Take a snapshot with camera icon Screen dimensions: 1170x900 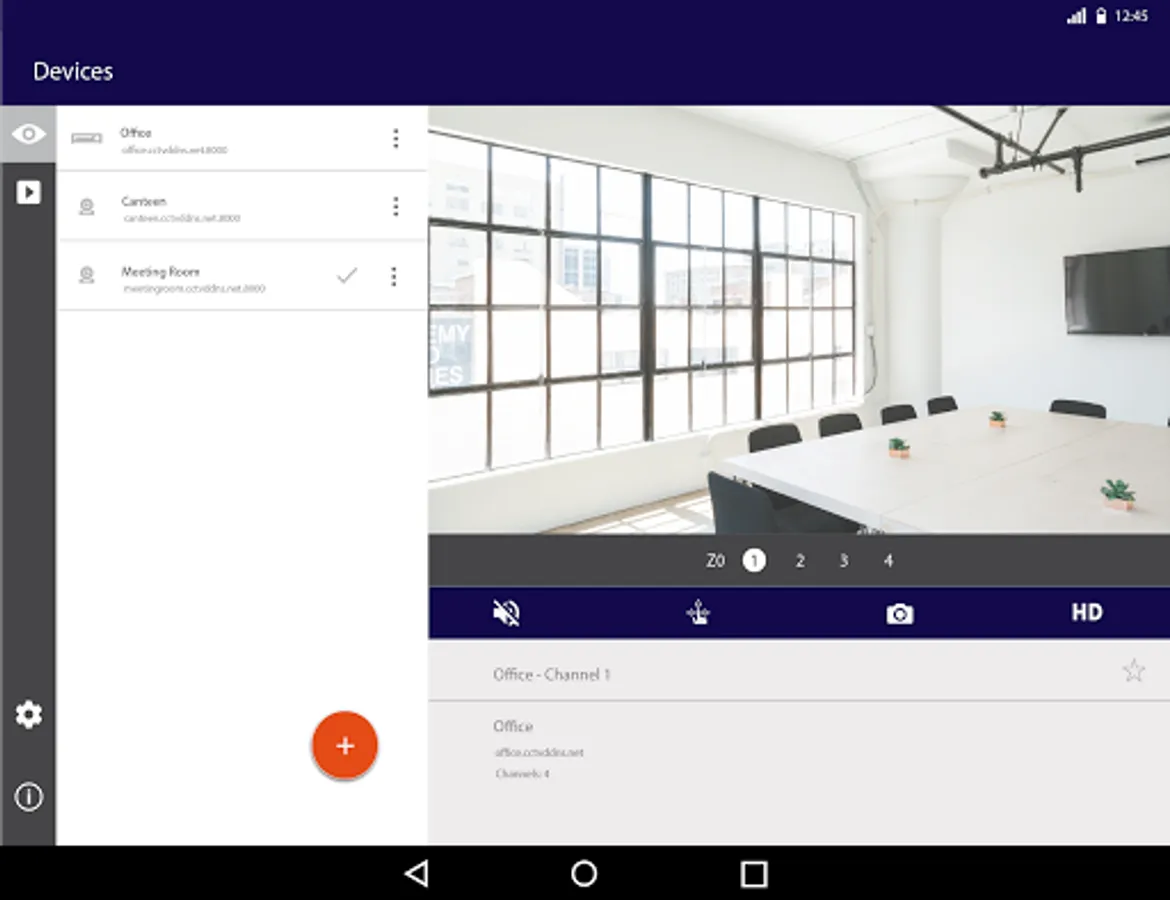pyautogui.click(x=899, y=613)
